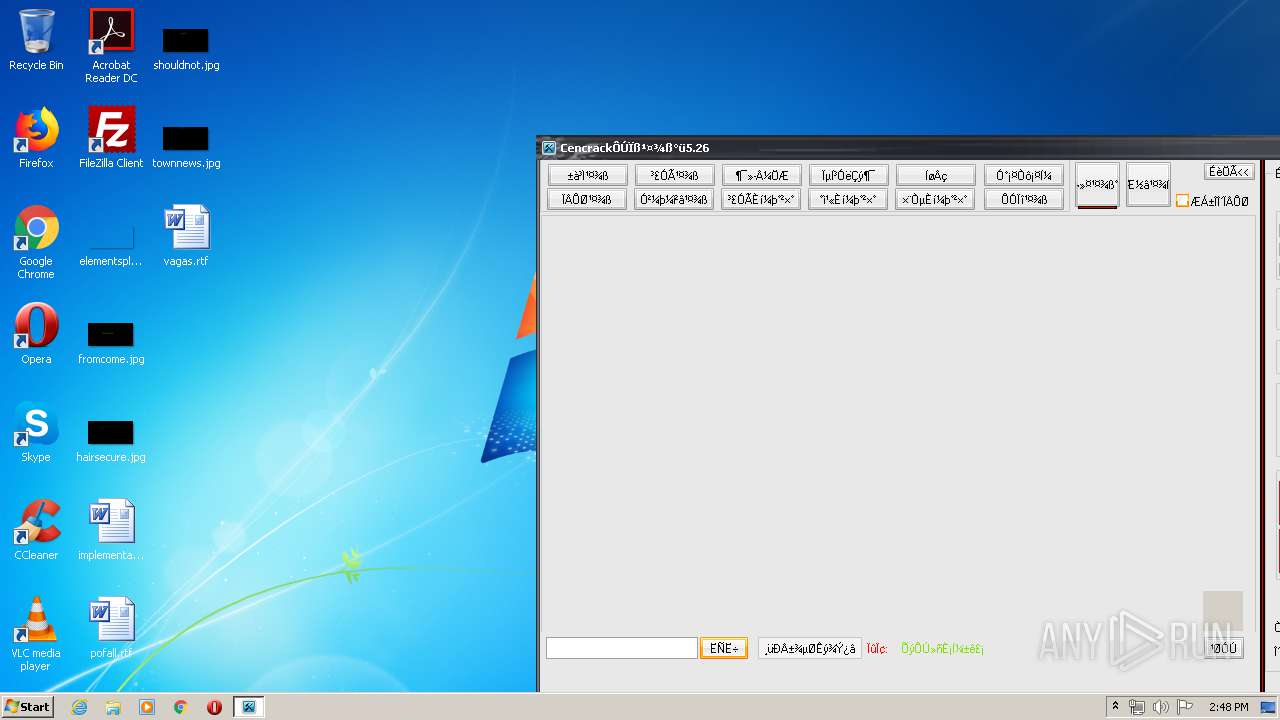Launch the FileZilla Client shortcut

111,138
